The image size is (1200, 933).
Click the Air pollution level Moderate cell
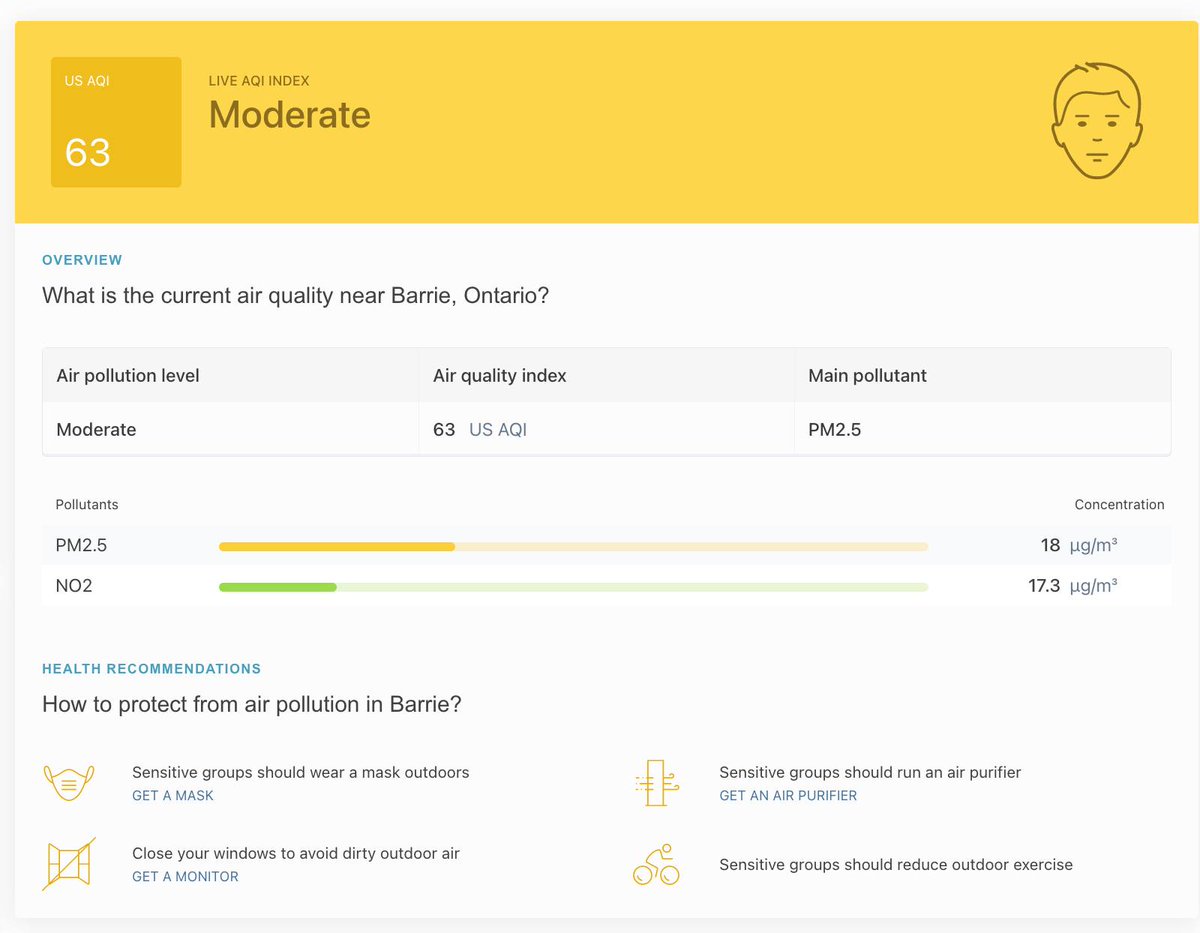click(x=96, y=429)
